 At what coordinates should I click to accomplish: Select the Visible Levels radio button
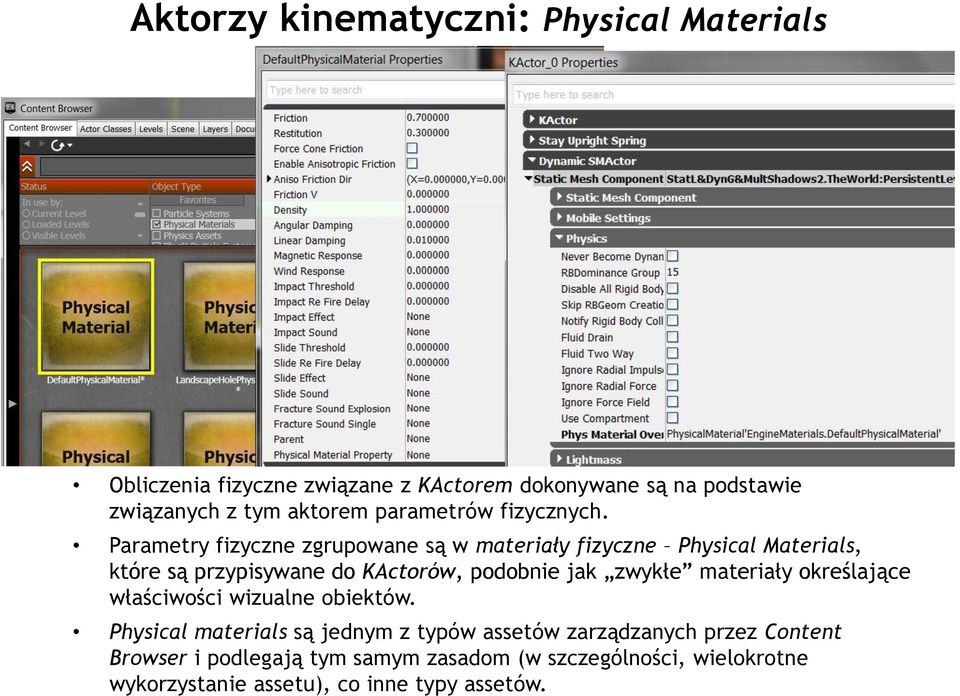26,236
